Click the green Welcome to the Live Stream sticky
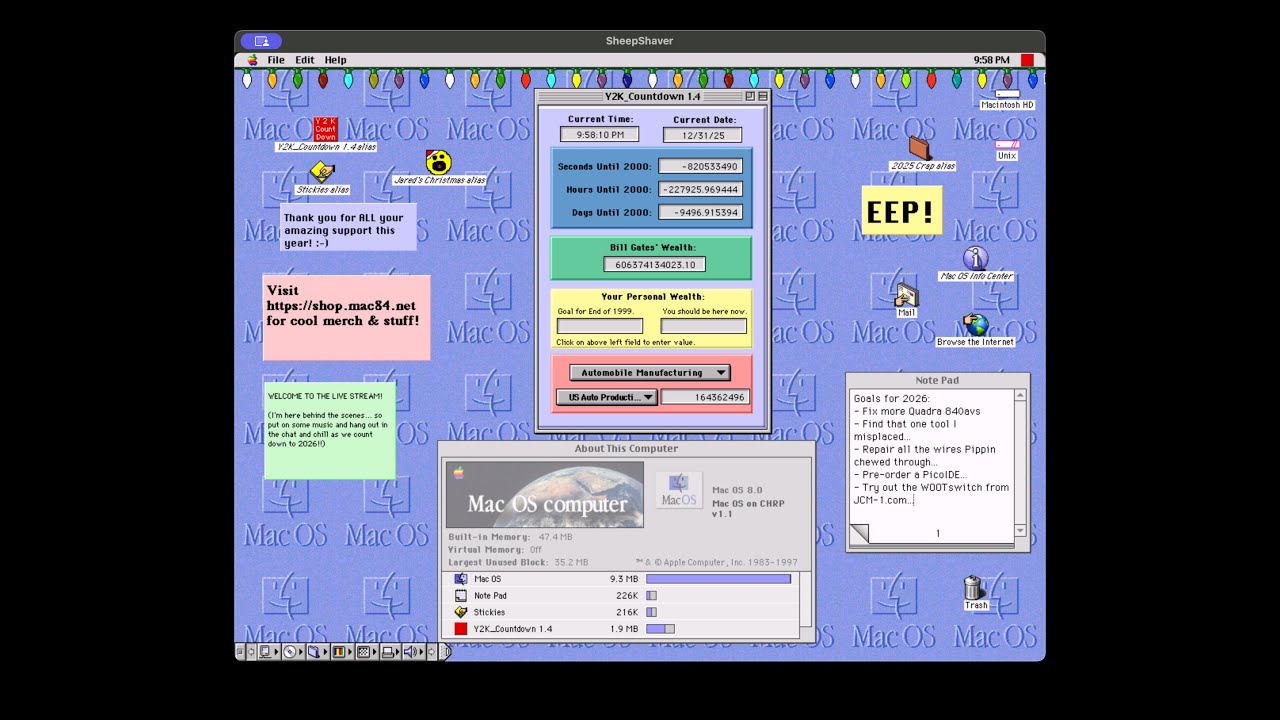This screenshot has height=720, width=1280. point(330,430)
